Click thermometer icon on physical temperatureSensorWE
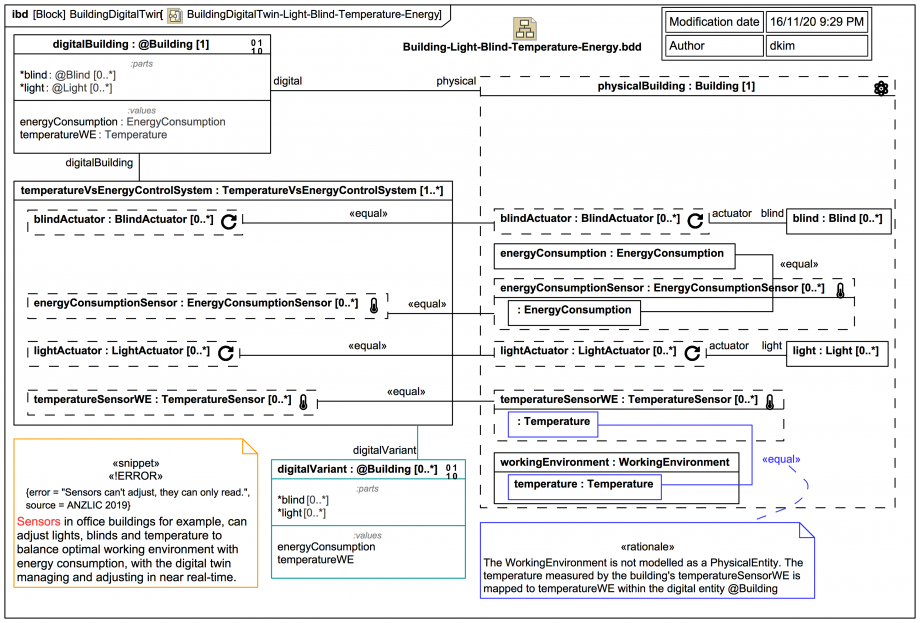This screenshot has width=920, height=623. 770,401
